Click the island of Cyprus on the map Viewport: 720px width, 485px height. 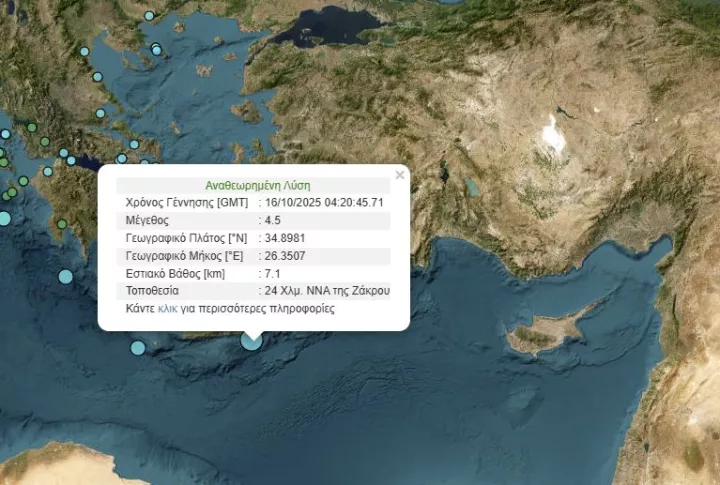click(545, 335)
